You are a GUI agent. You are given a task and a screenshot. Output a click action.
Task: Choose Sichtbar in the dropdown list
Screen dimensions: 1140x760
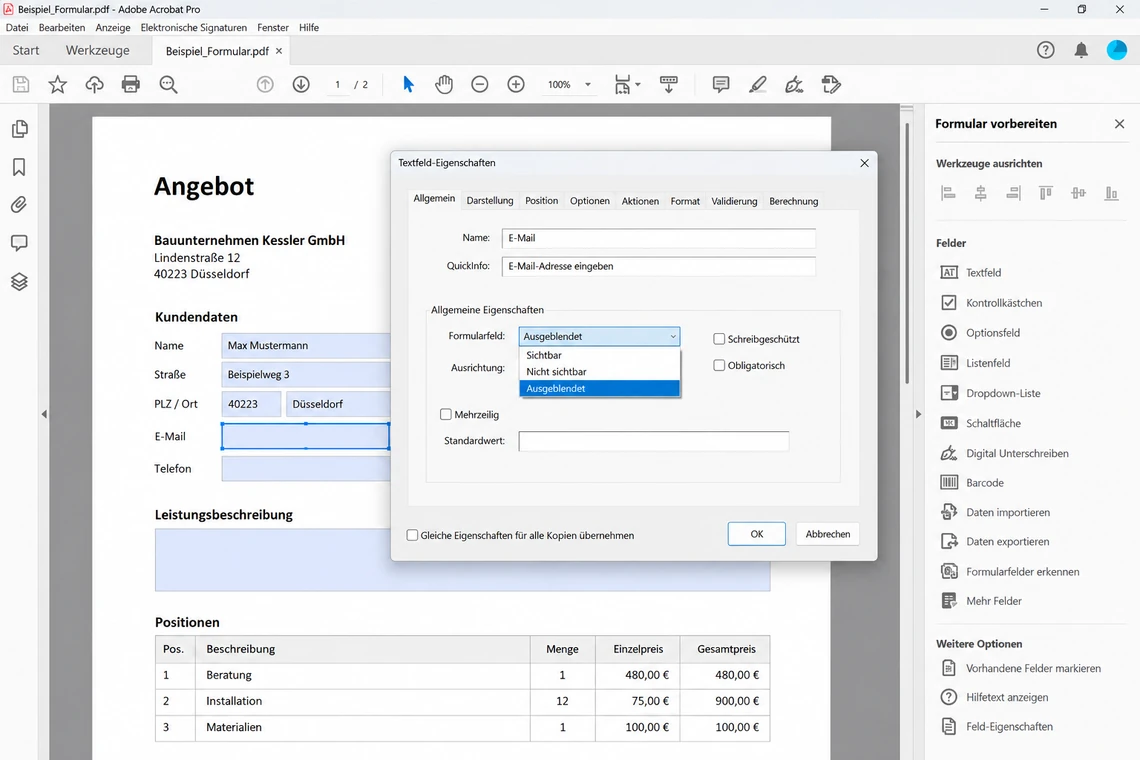[599, 355]
